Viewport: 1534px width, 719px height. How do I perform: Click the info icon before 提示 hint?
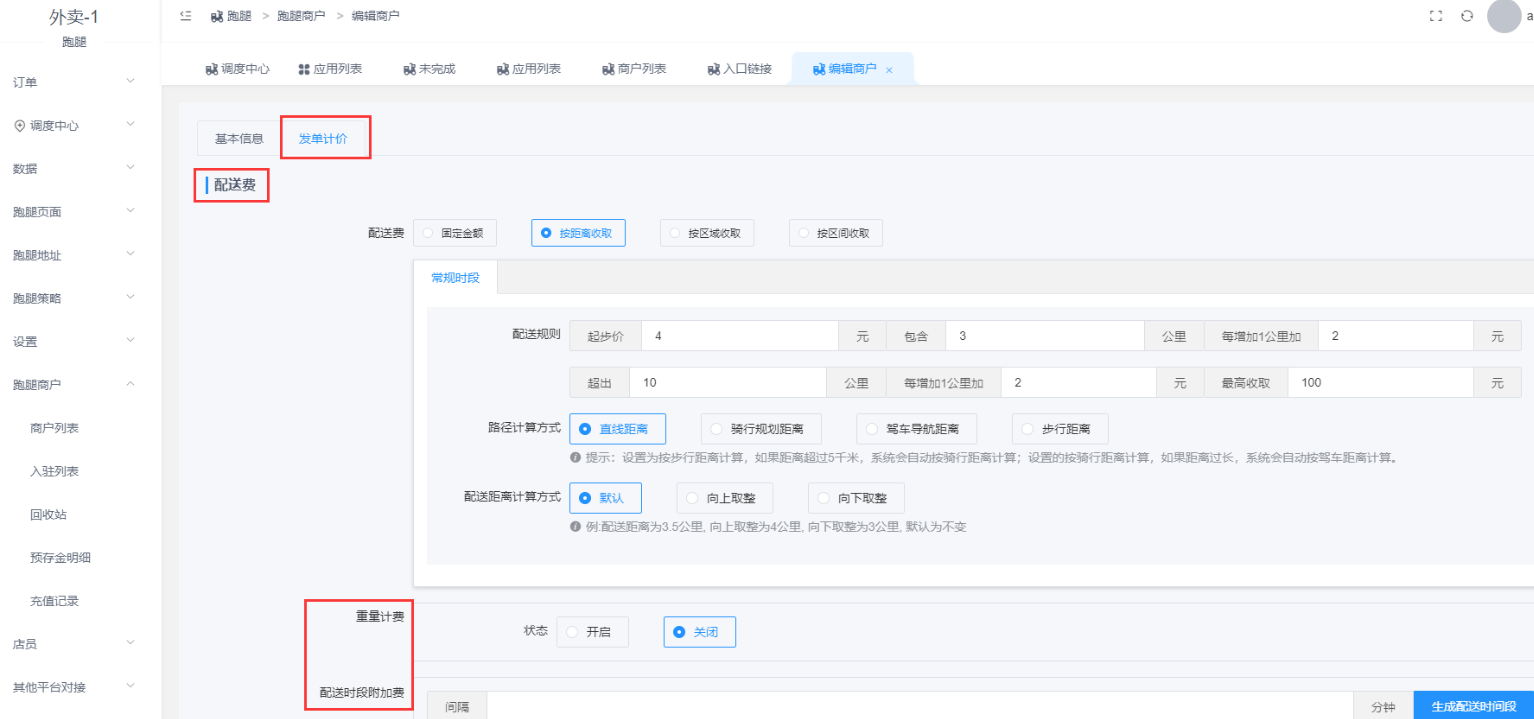tap(575, 458)
